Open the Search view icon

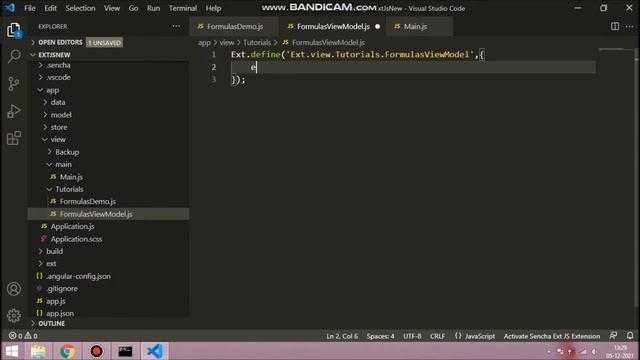tap(13, 56)
